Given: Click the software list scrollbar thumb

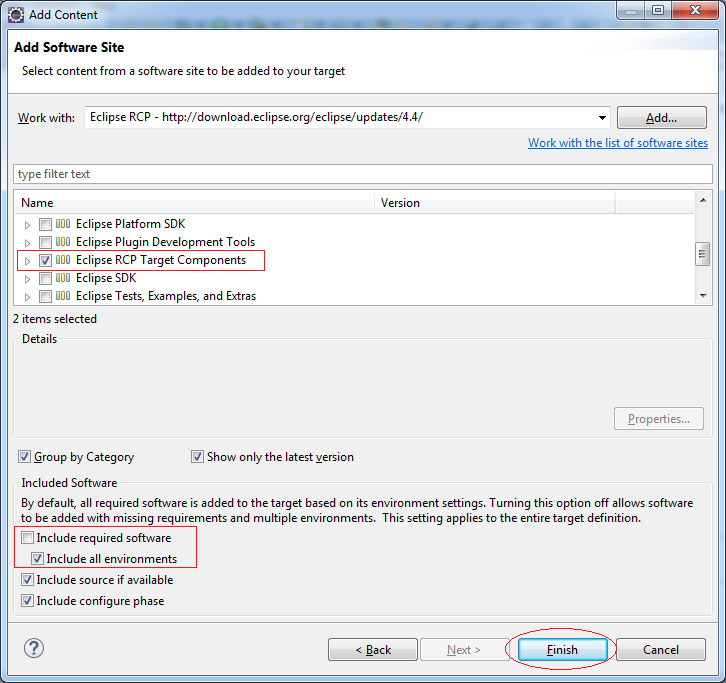Looking at the screenshot, I should coord(702,254).
